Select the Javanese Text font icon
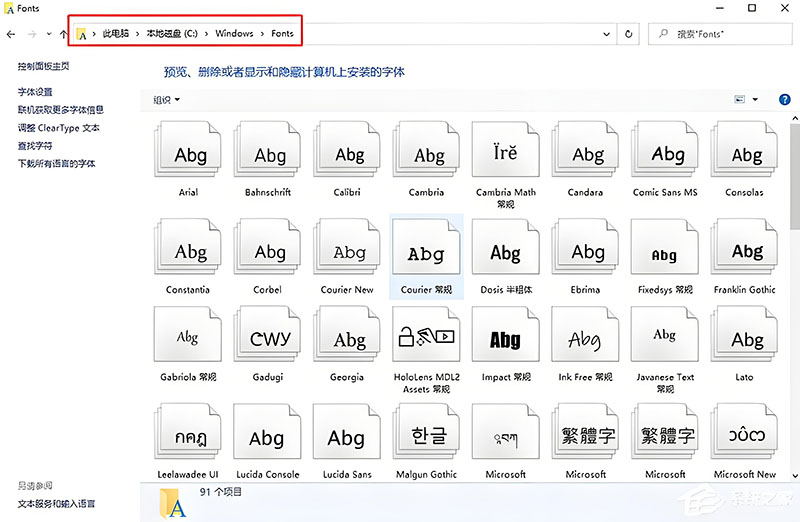The height and width of the screenshot is (522, 800). (x=665, y=334)
